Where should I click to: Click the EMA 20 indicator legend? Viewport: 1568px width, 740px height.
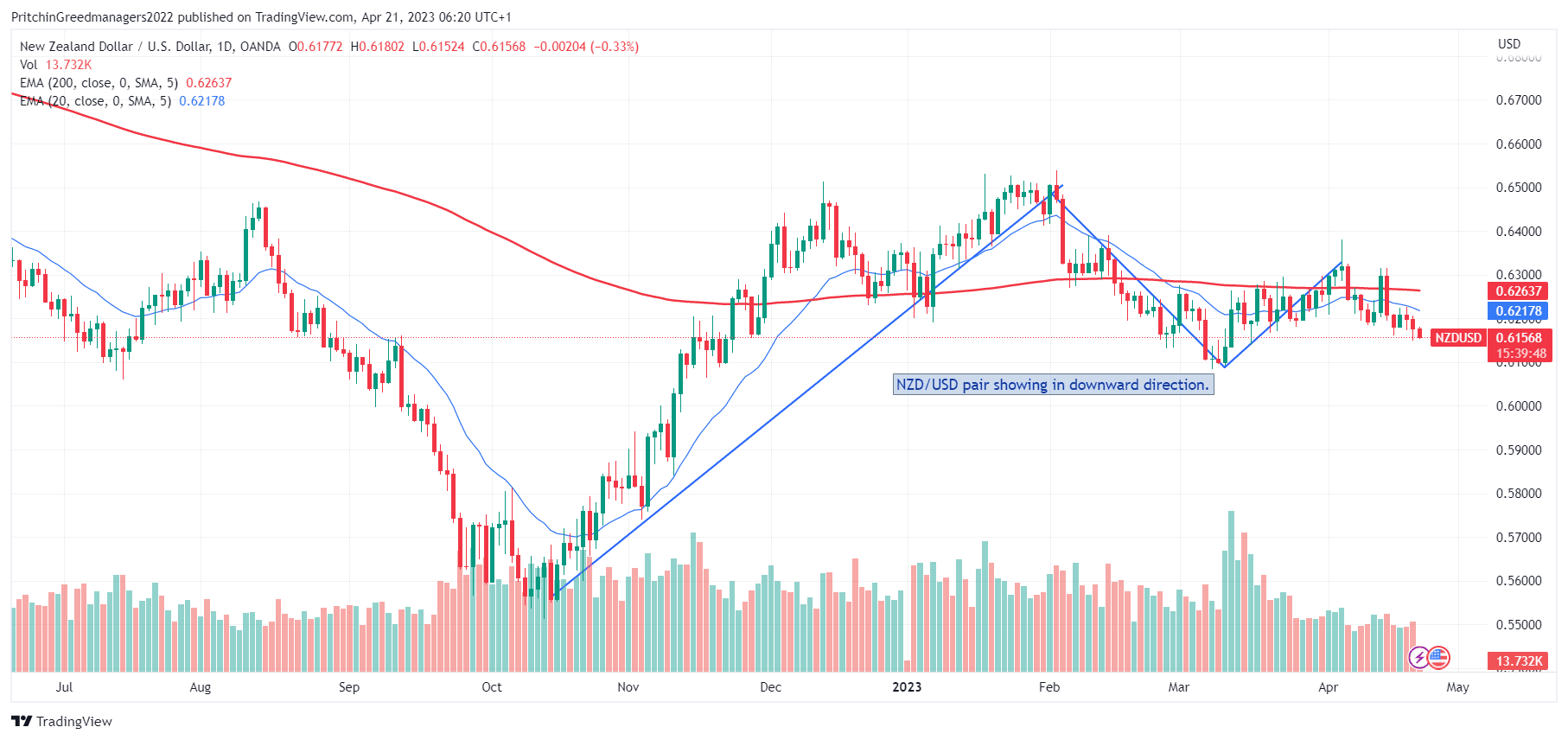click(122, 101)
